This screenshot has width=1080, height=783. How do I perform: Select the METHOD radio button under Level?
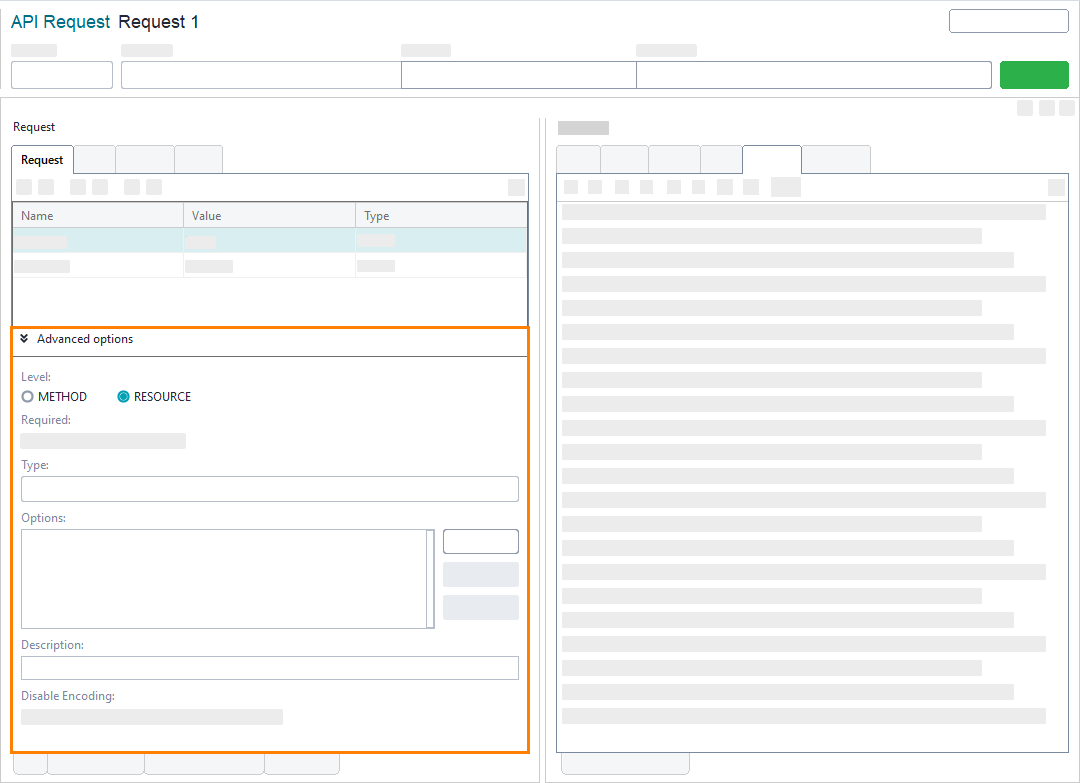tap(27, 396)
